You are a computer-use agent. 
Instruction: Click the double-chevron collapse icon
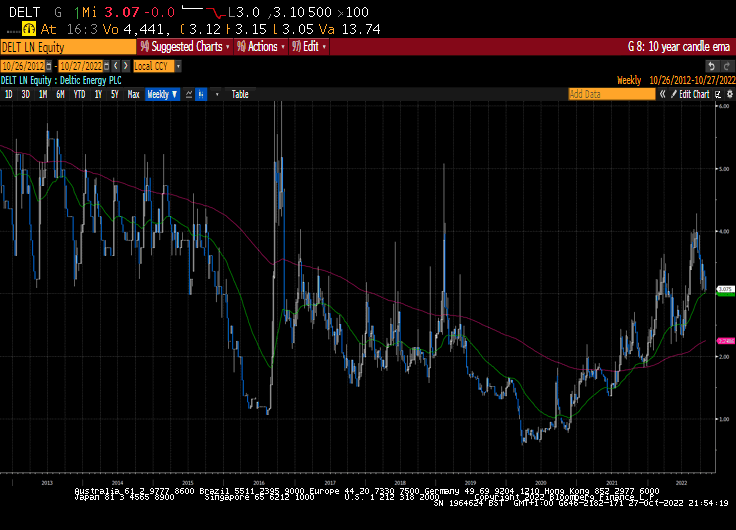662,94
